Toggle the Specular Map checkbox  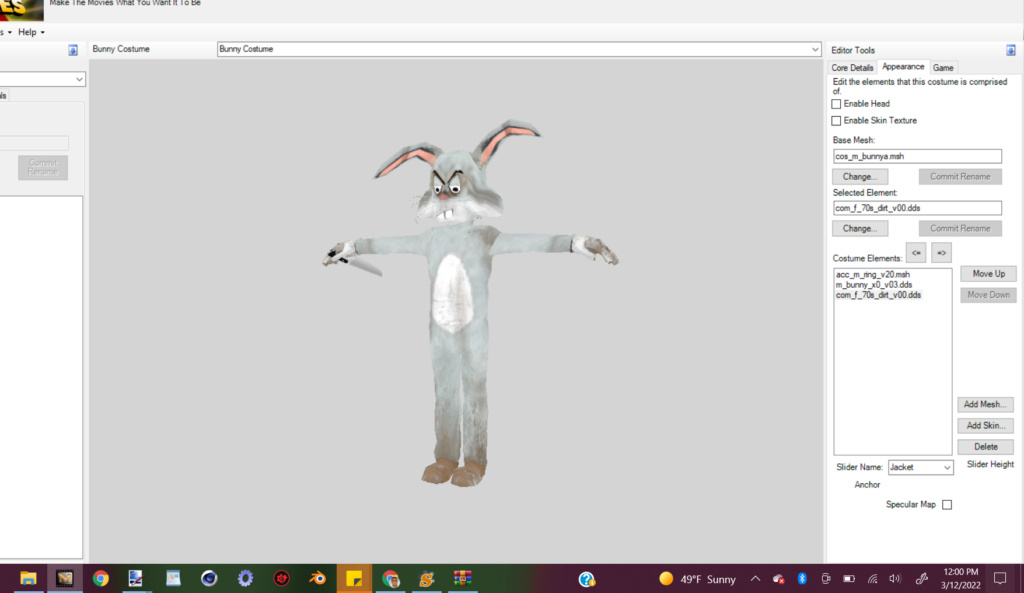pos(947,505)
